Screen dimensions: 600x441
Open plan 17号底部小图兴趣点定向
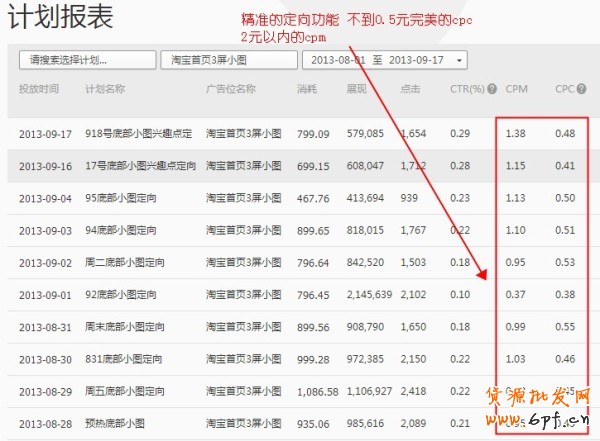point(138,165)
